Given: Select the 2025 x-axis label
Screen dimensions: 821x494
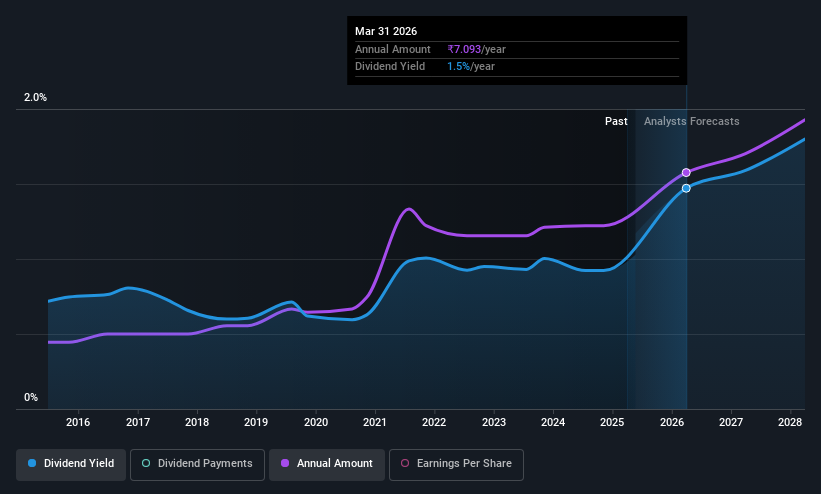Looking at the screenshot, I should click(612, 422).
